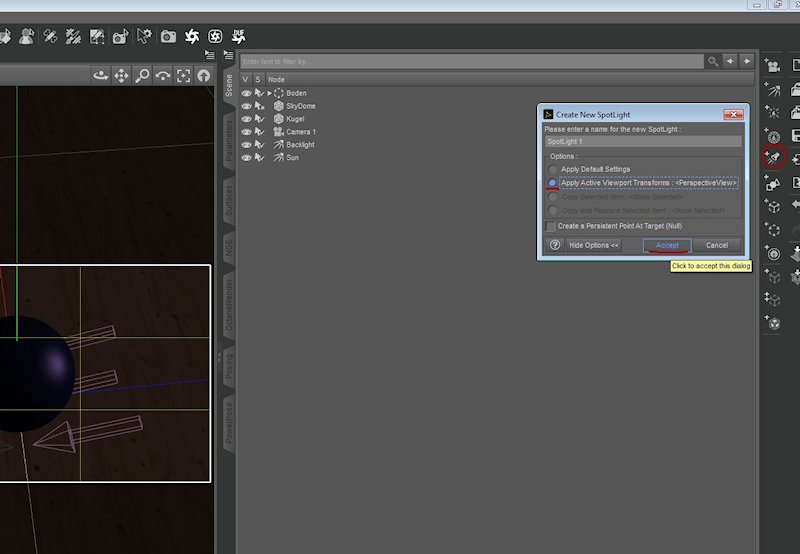Open the OctaneRender side tab

[x=229, y=305]
